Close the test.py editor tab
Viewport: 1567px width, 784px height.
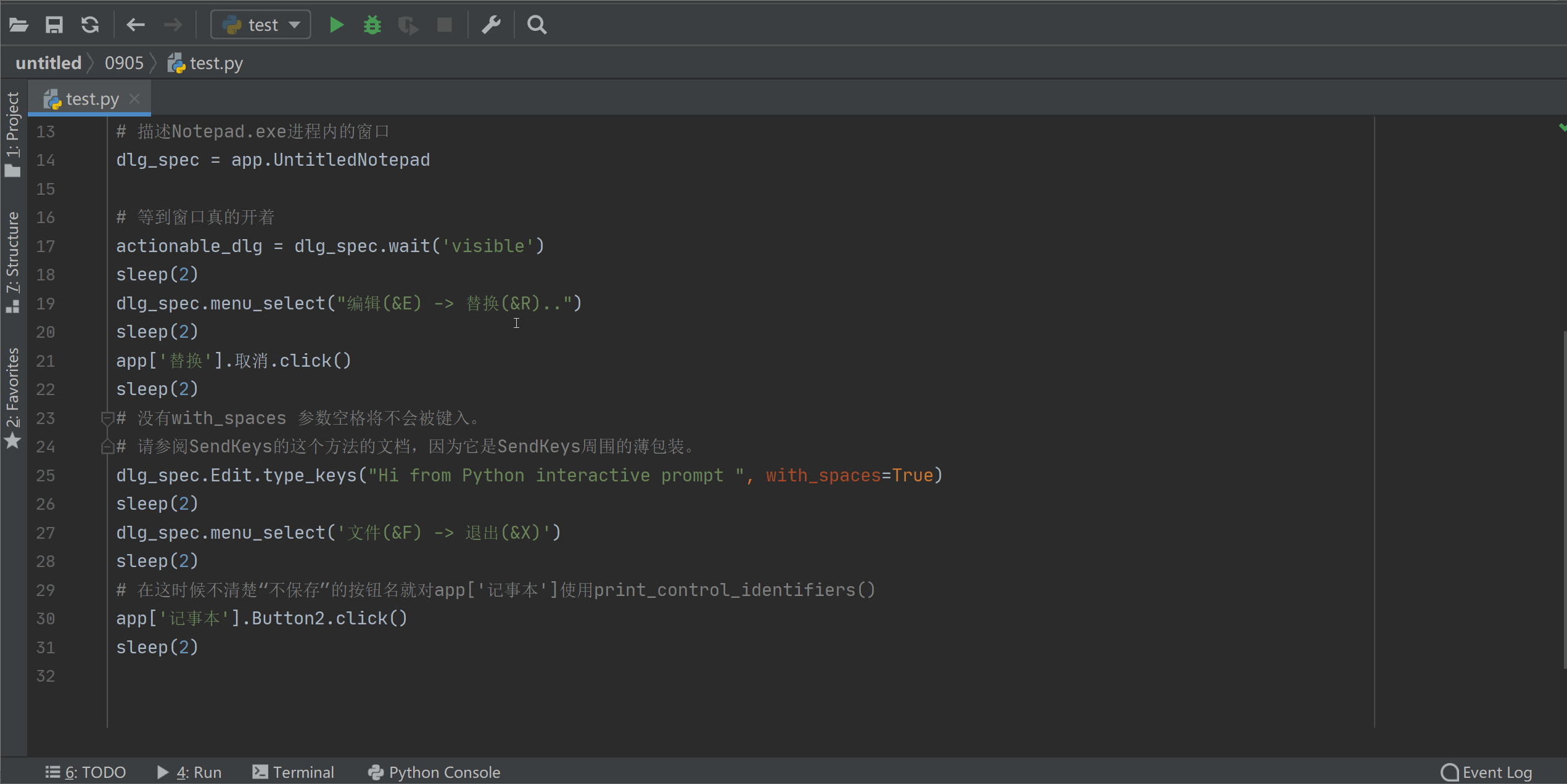(x=135, y=99)
